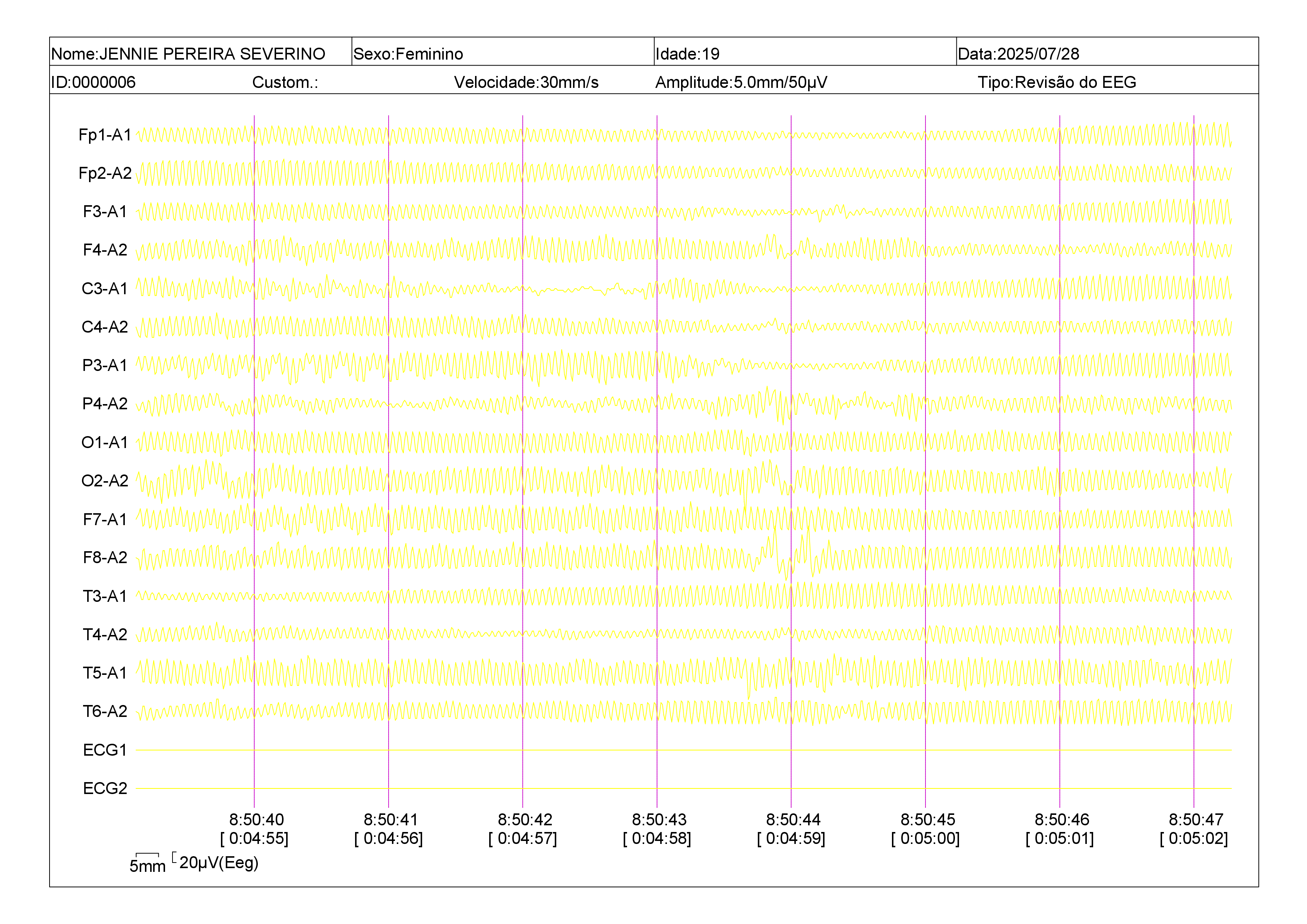Click the ID:0000006 field
This screenshot has height=924, width=1307.
94,83
